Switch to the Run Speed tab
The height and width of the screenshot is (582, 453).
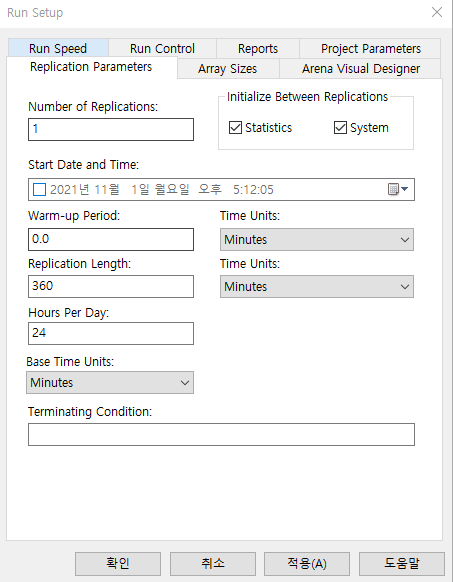tap(58, 48)
